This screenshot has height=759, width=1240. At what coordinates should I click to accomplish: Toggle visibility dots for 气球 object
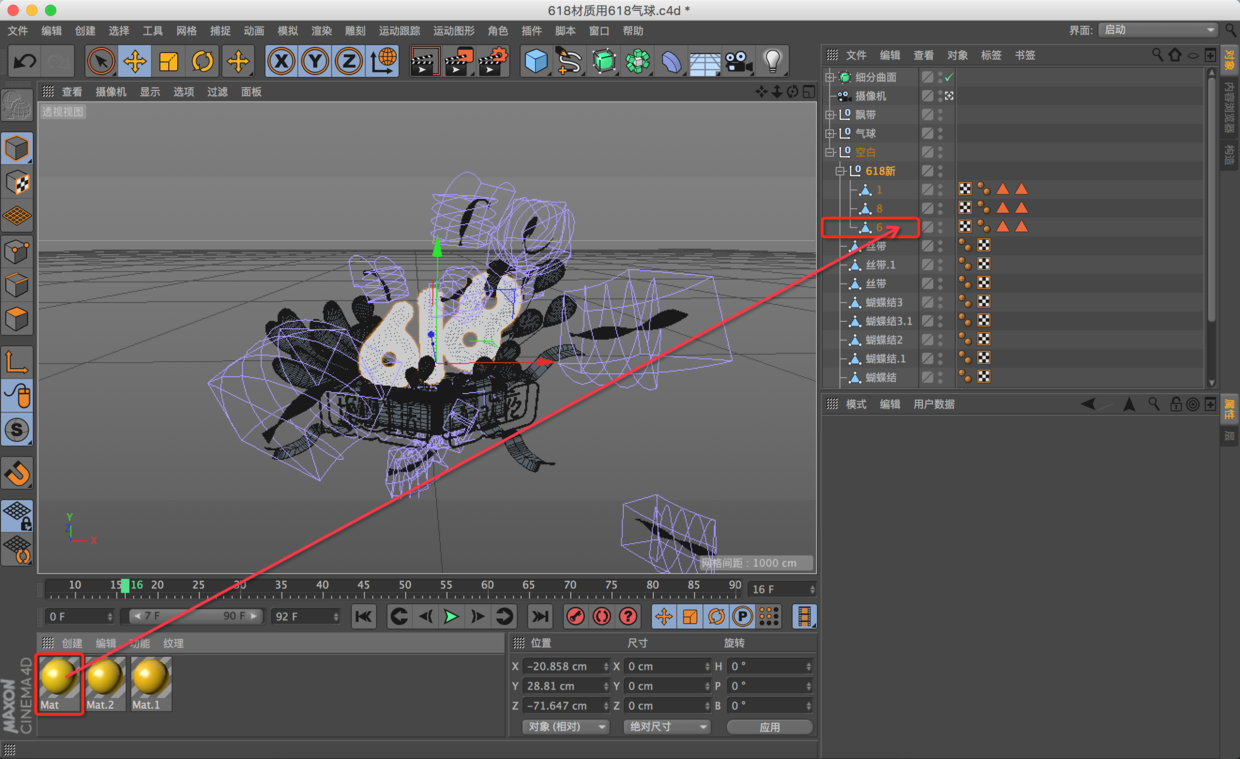click(940, 133)
